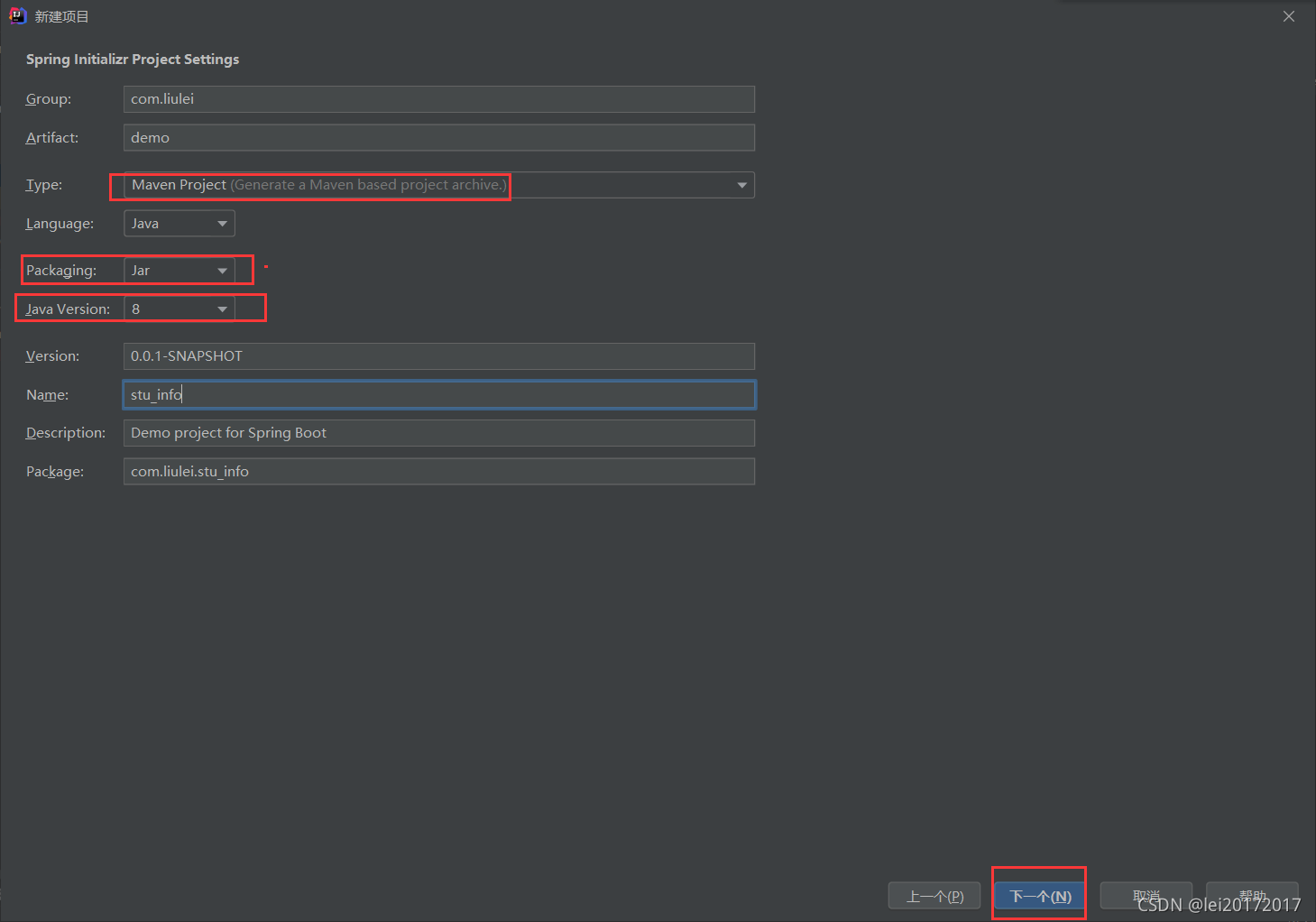
Task: Close the new project dialog
Action: (x=1289, y=16)
